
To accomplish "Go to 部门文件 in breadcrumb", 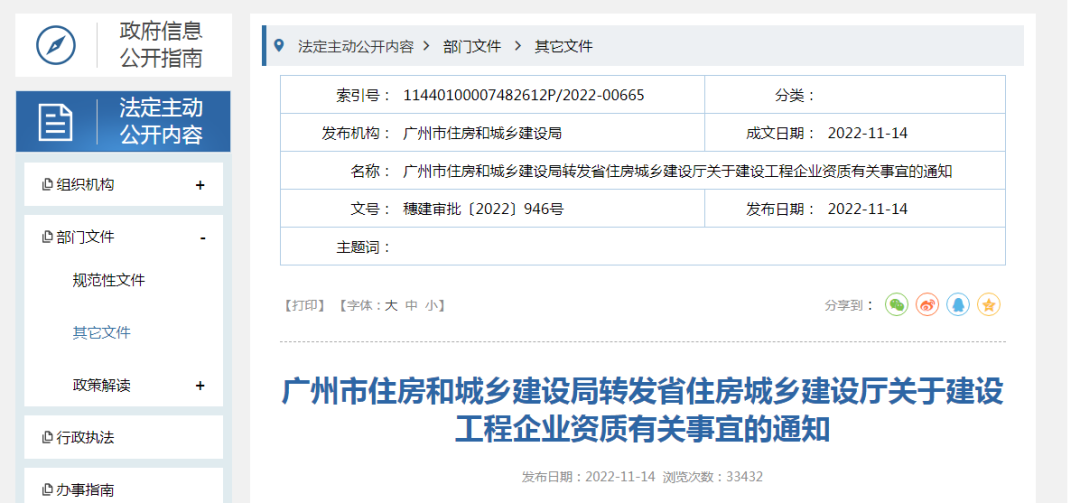I will [472, 46].
